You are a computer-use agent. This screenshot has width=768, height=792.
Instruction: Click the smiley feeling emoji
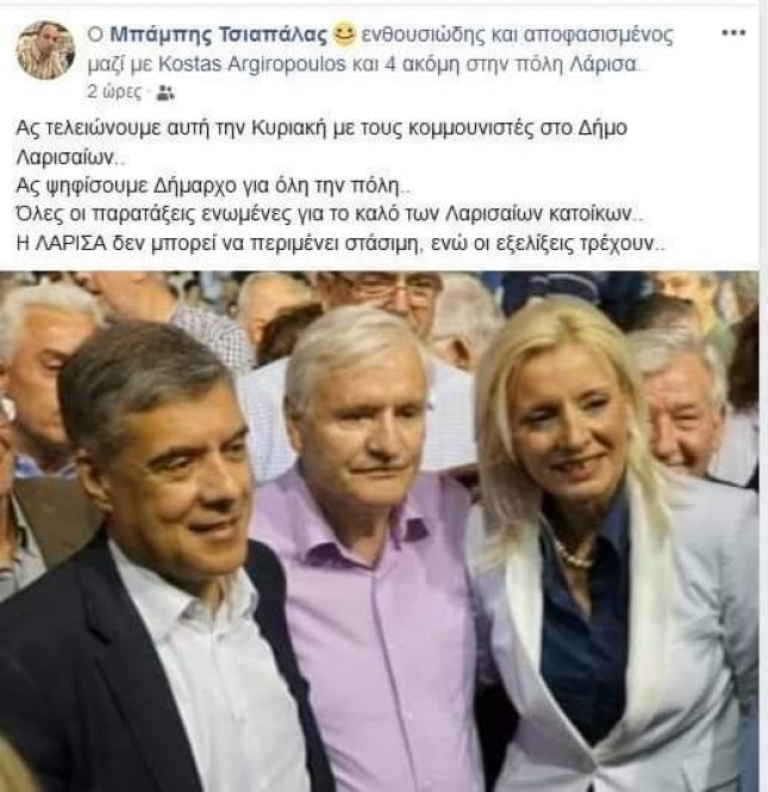(344, 34)
